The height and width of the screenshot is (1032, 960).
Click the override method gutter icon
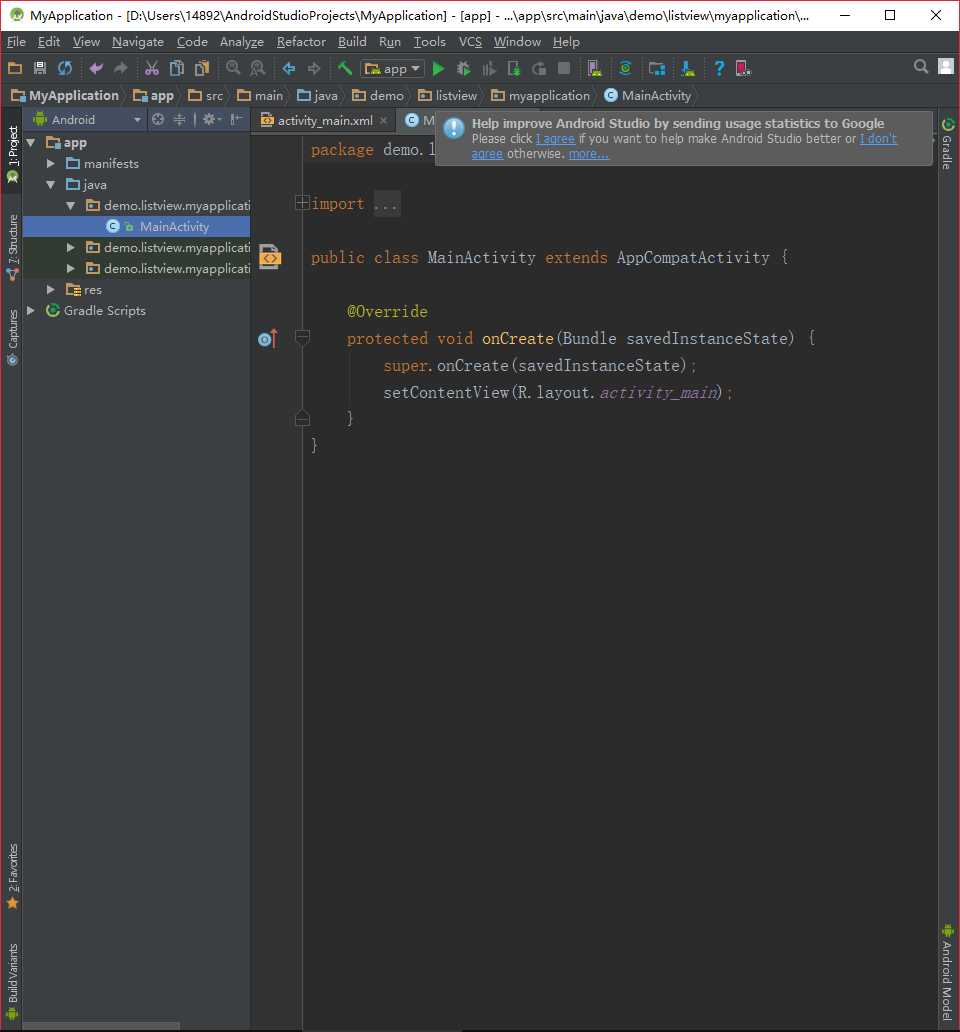coord(268,338)
